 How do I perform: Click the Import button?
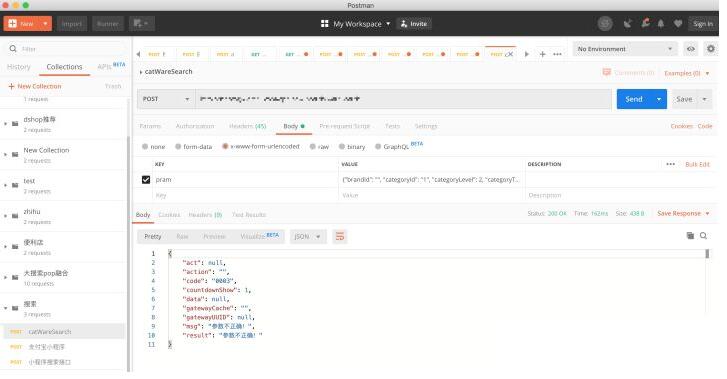72,24
